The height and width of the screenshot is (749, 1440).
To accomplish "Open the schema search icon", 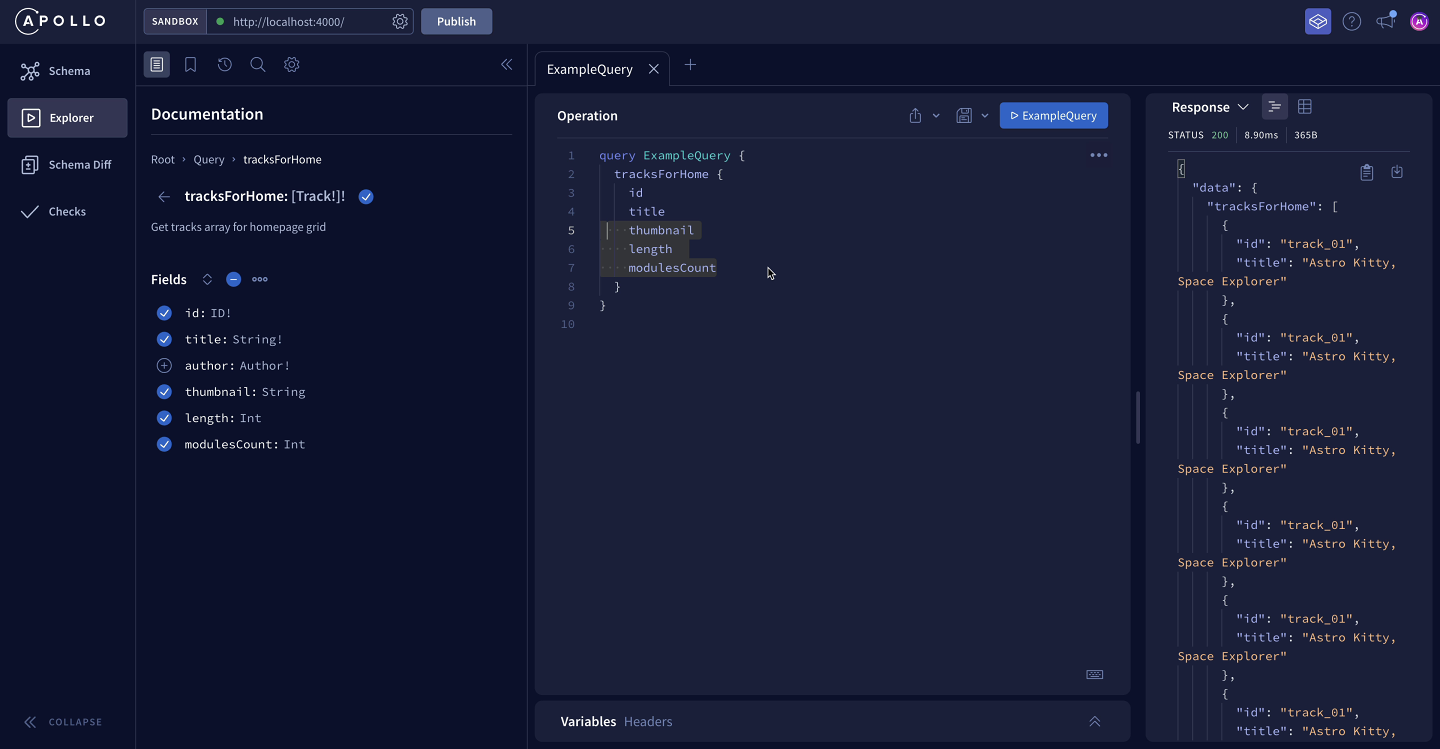I will click(x=257, y=64).
